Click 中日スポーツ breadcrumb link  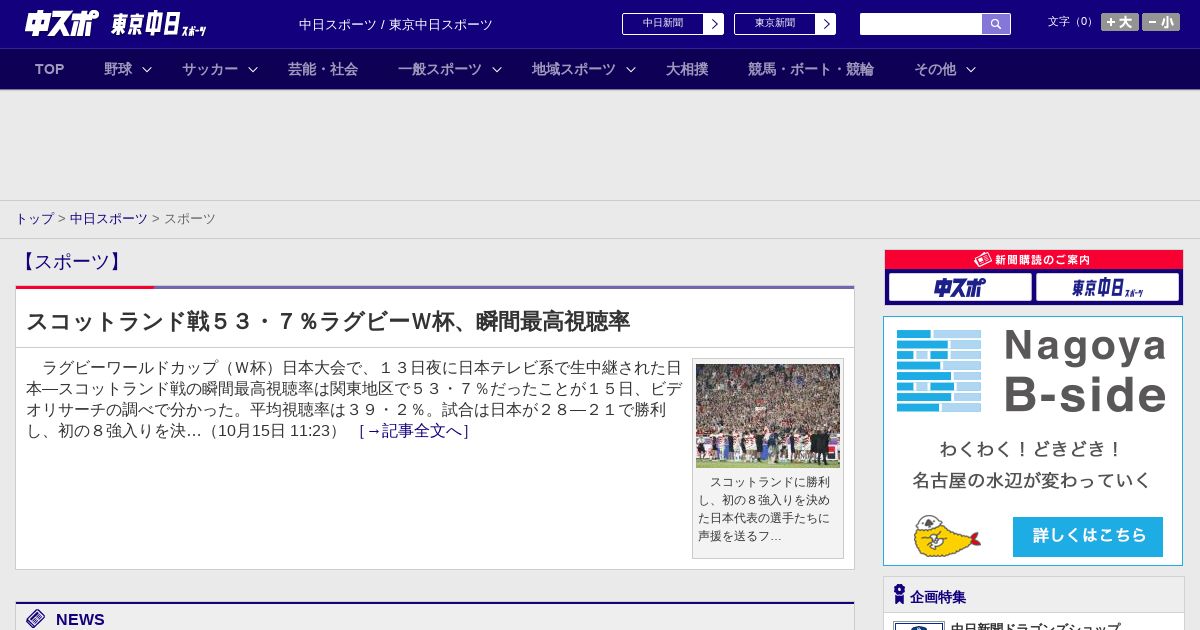[x=109, y=218]
